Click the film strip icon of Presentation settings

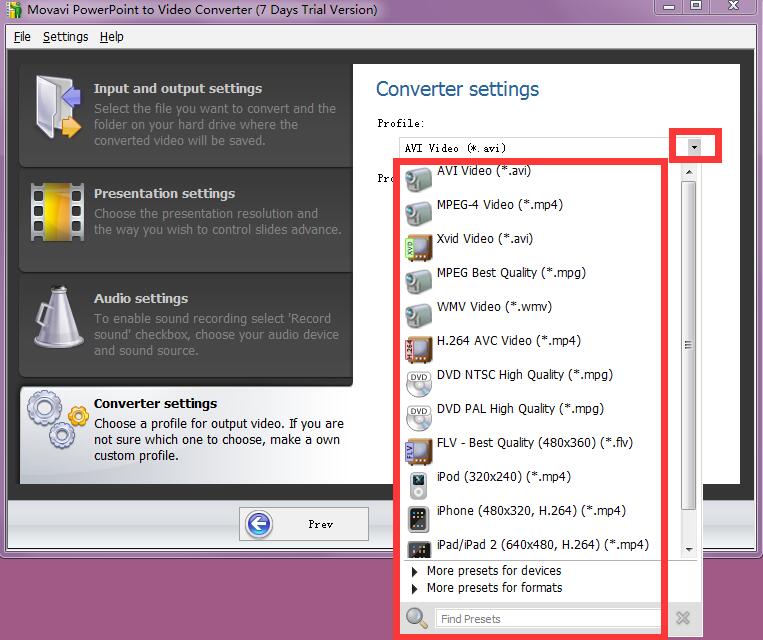coord(57,212)
